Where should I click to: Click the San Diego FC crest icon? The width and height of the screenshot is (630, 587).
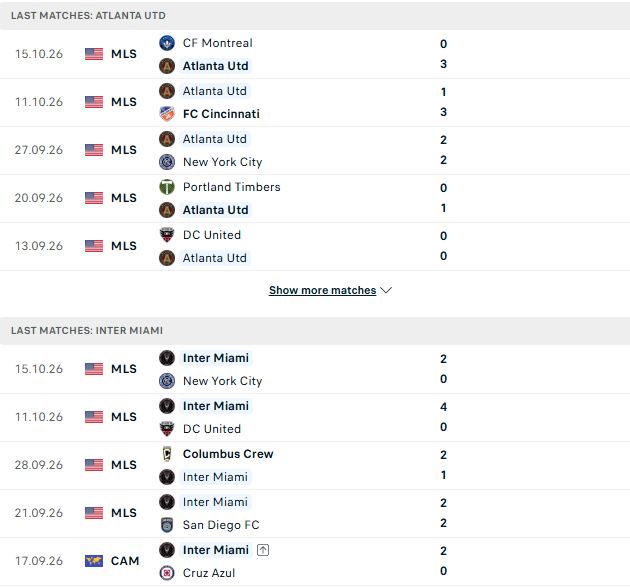tap(167, 525)
